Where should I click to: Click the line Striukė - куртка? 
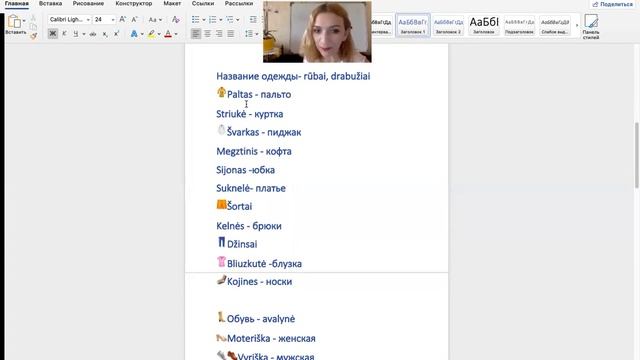(x=250, y=114)
